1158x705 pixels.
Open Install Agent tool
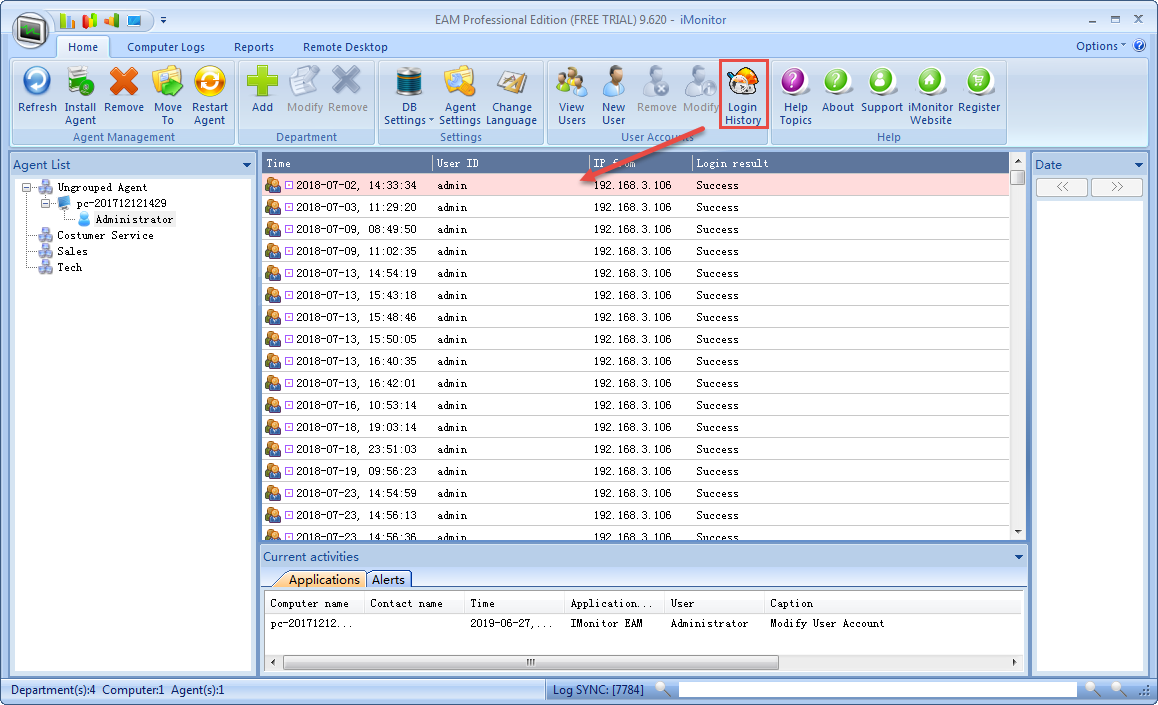[x=80, y=96]
